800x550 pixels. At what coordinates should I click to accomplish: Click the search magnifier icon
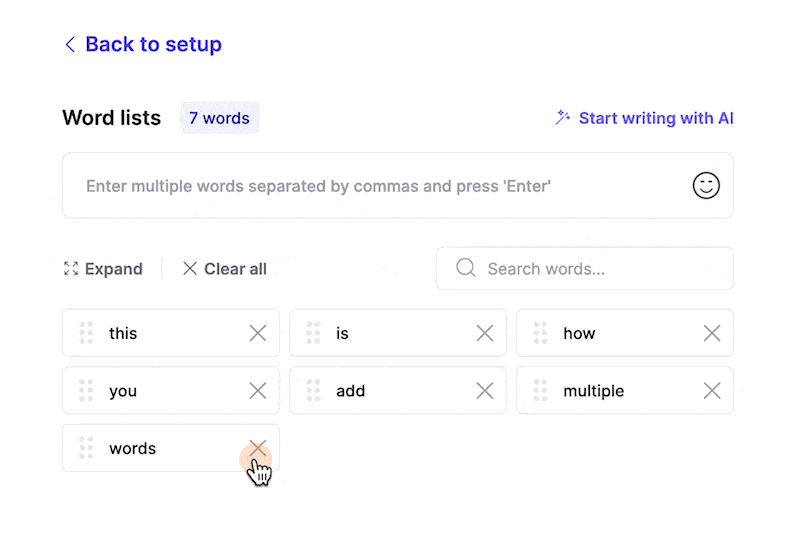click(465, 268)
